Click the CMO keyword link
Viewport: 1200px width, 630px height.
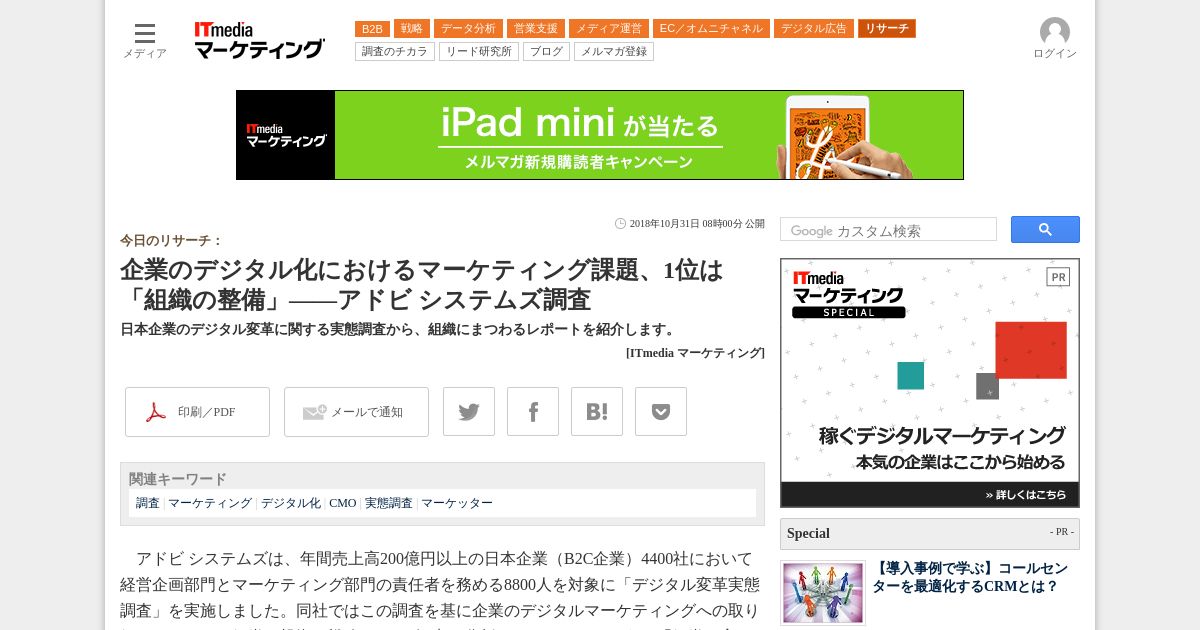point(343,503)
